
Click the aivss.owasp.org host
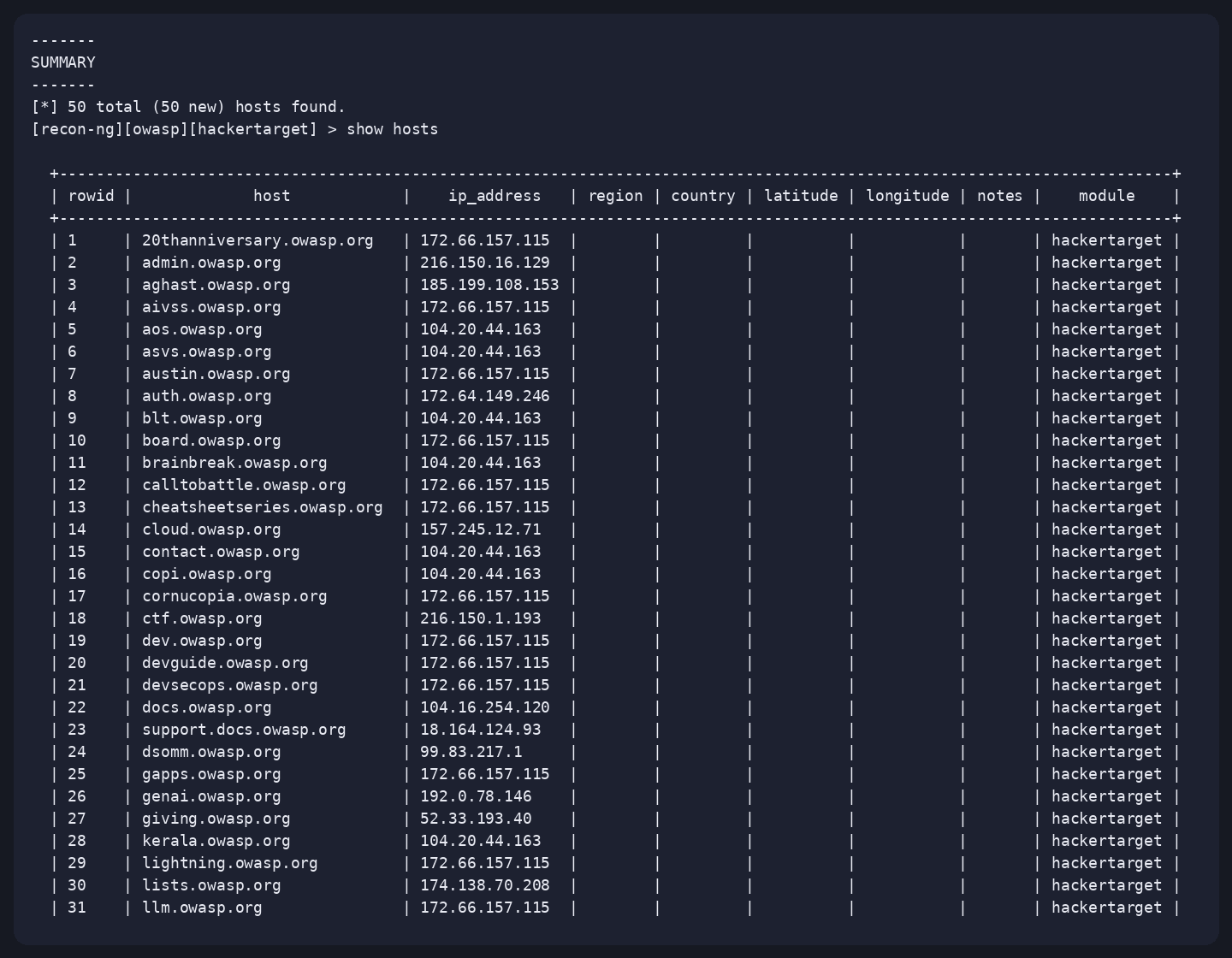pyautogui.click(x=211, y=307)
